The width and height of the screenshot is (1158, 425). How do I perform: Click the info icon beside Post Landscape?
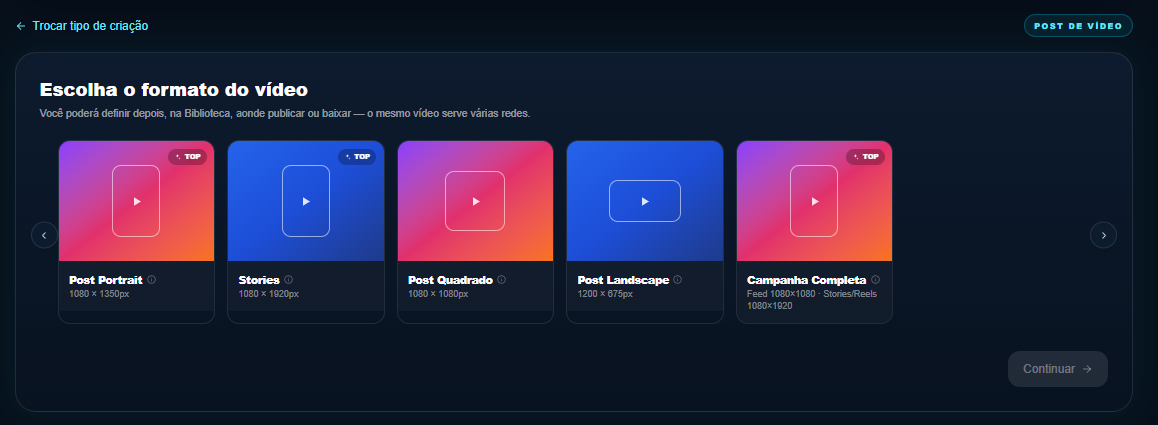(678, 280)
